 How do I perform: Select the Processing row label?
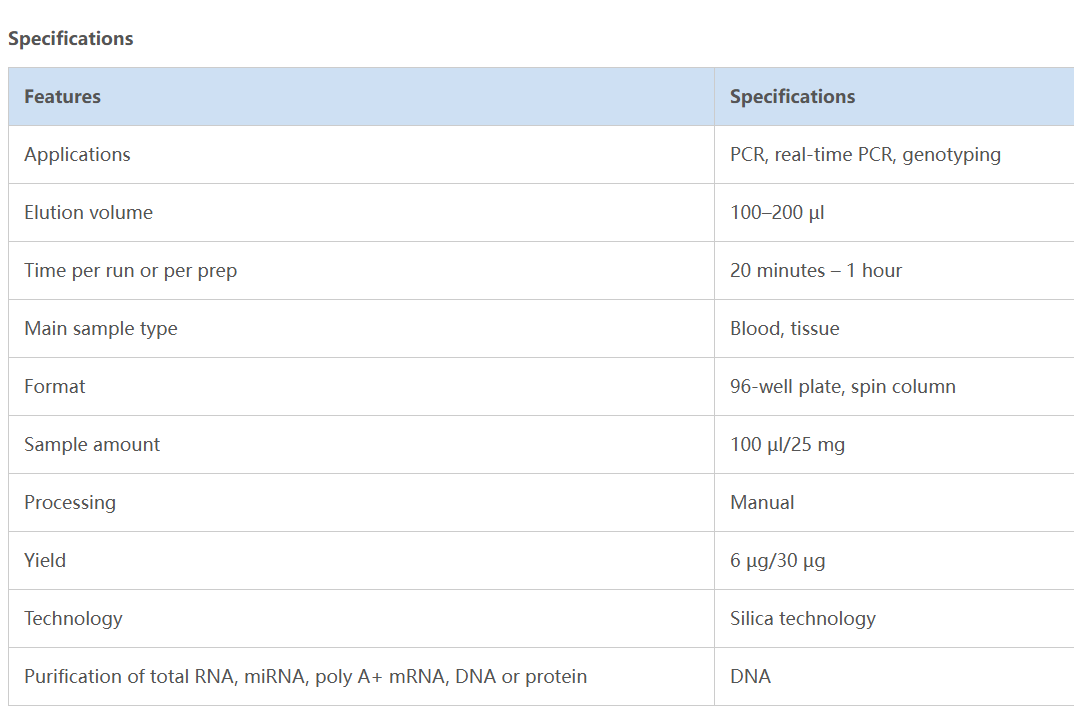(70, 503)
